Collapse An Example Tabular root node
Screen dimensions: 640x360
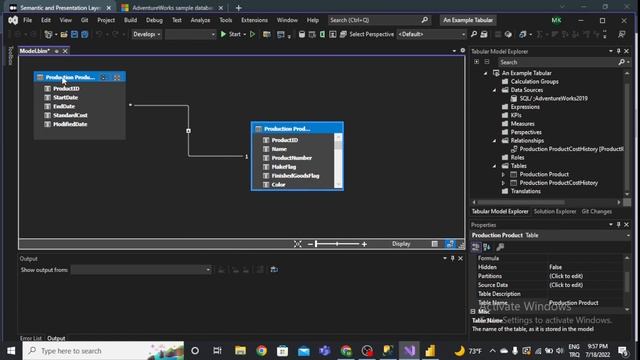[x=485, y=73]
